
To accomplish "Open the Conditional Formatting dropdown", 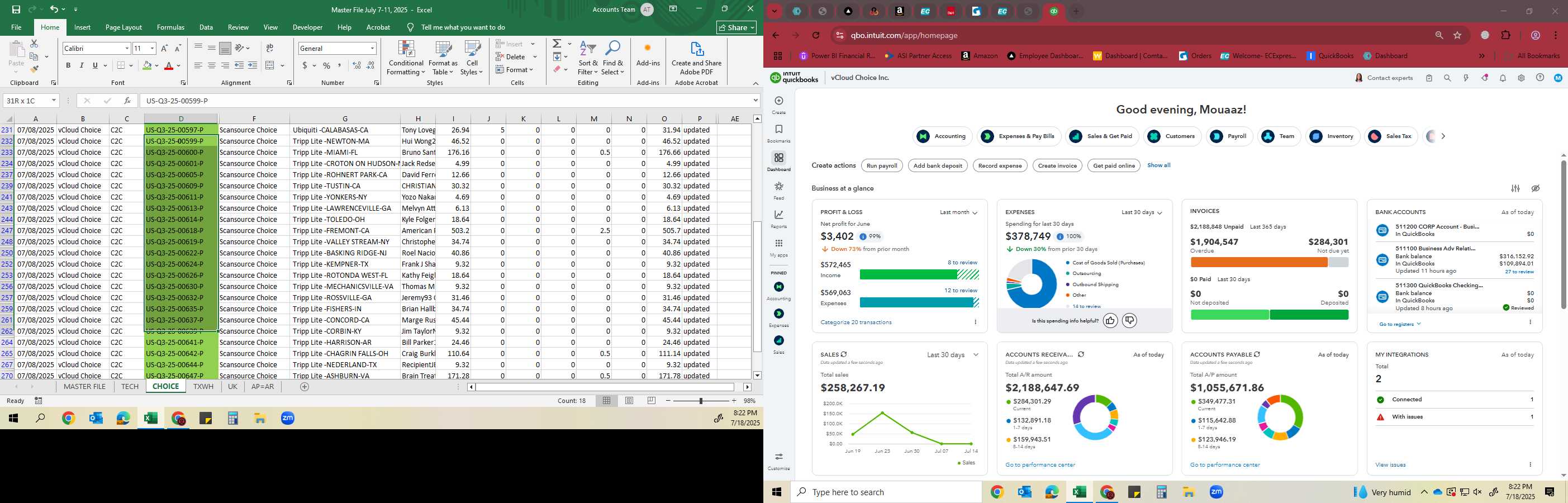I will coord(406,59).
